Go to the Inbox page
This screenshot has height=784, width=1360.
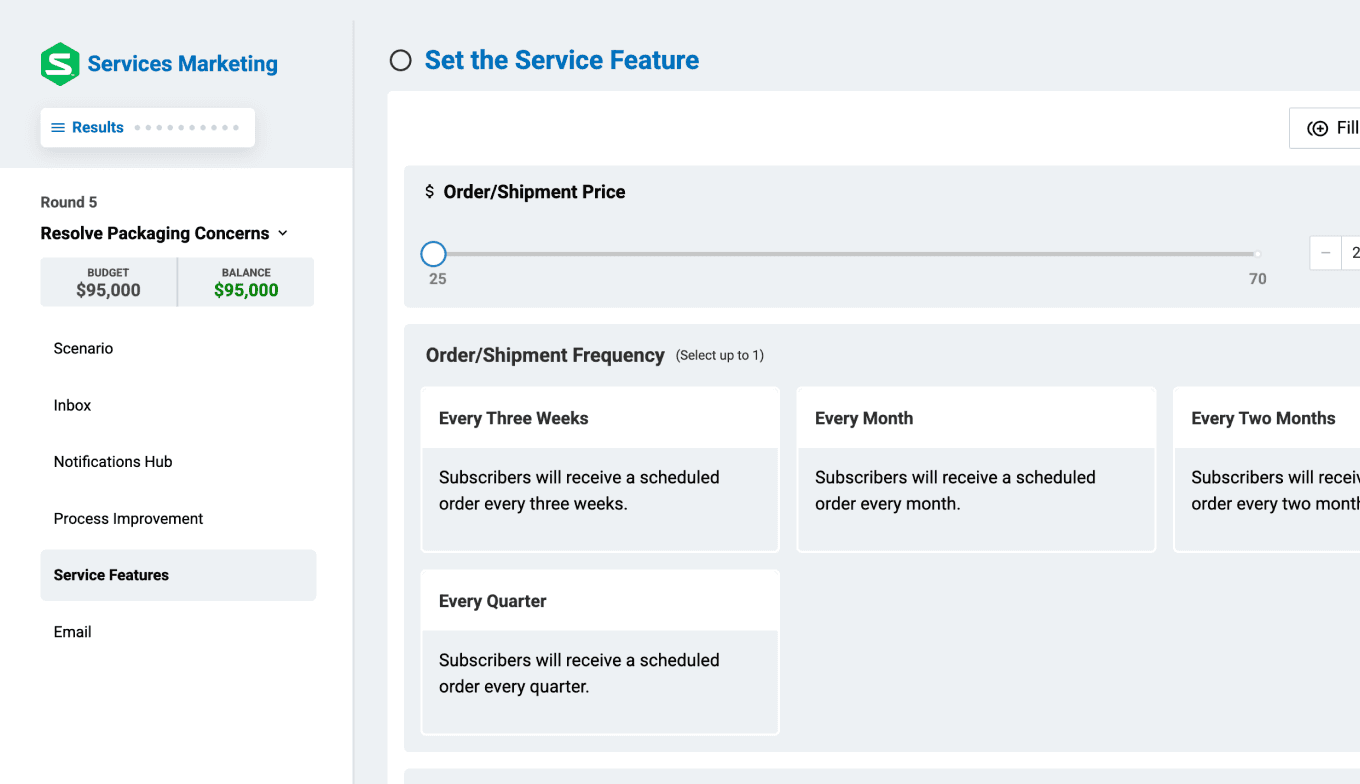point(73,405)
